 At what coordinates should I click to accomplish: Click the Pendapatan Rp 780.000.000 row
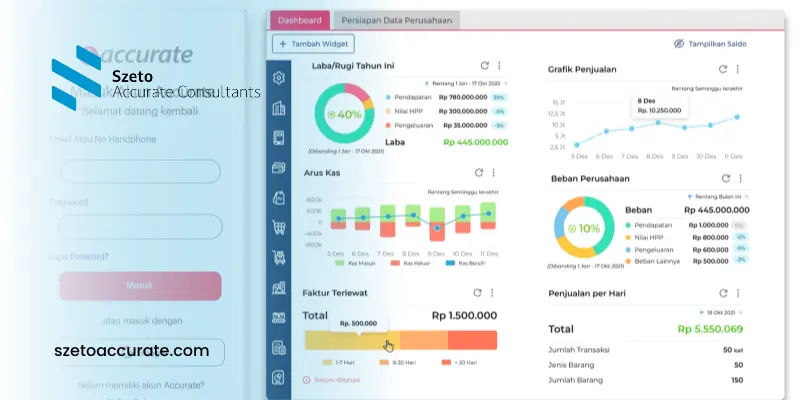pos(446,97)
